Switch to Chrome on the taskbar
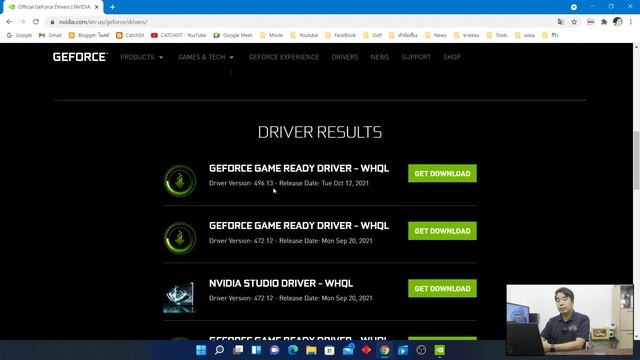640x360 pixels. (x=384, y=350)
